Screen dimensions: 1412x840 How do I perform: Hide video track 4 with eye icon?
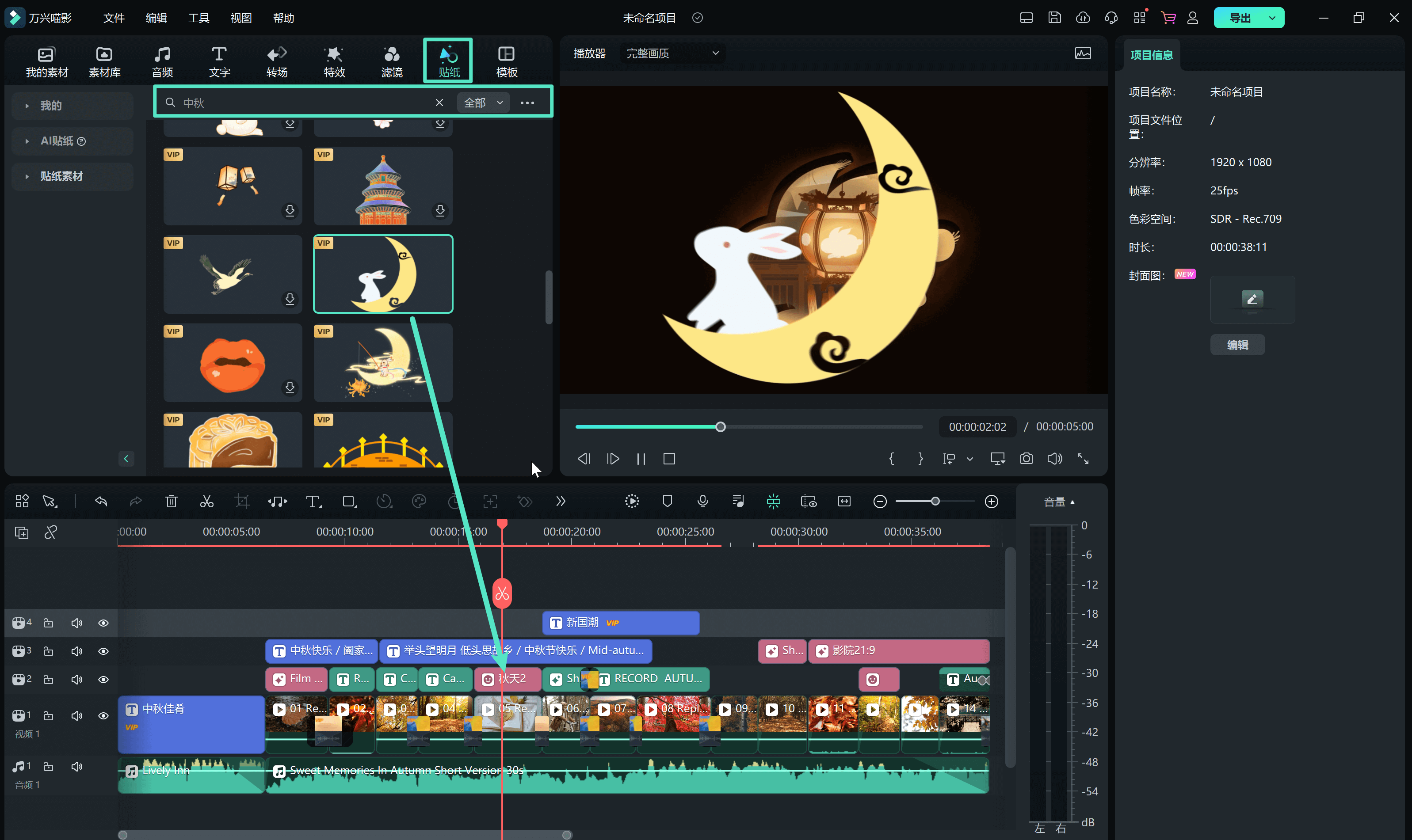[103, 623]
